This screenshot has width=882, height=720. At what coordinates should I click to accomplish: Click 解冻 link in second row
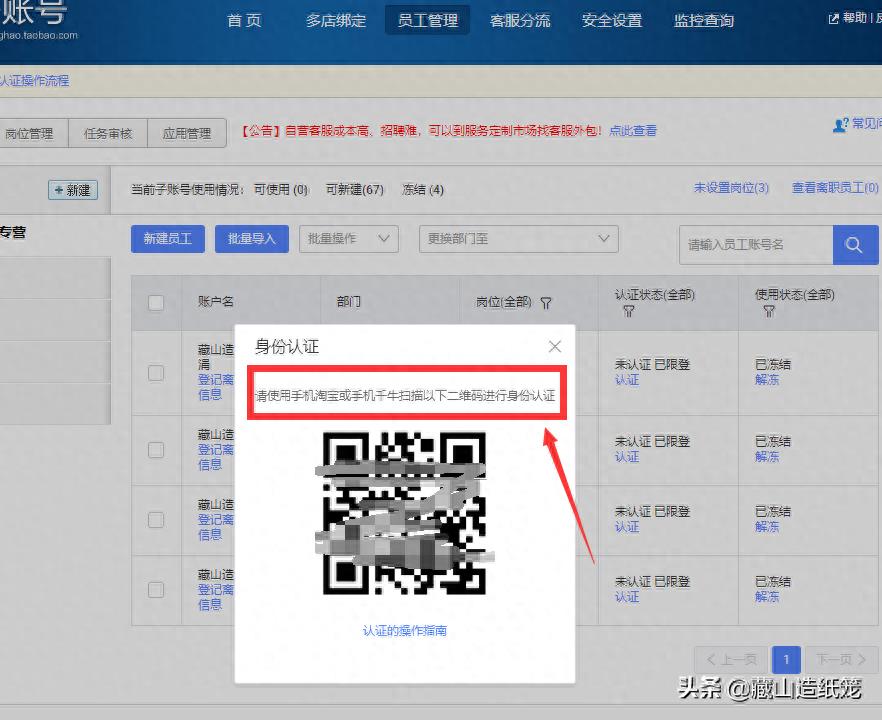pyautogui.click(x=767, y=457)
